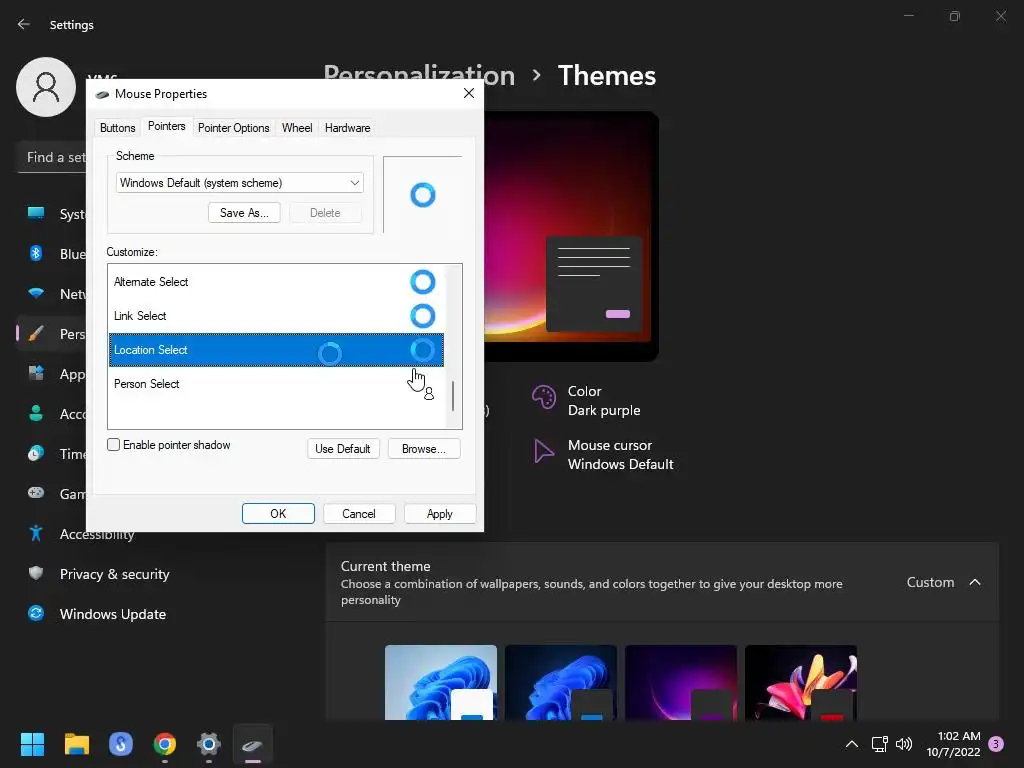Open Google Chrome from the taskbar

165,744
